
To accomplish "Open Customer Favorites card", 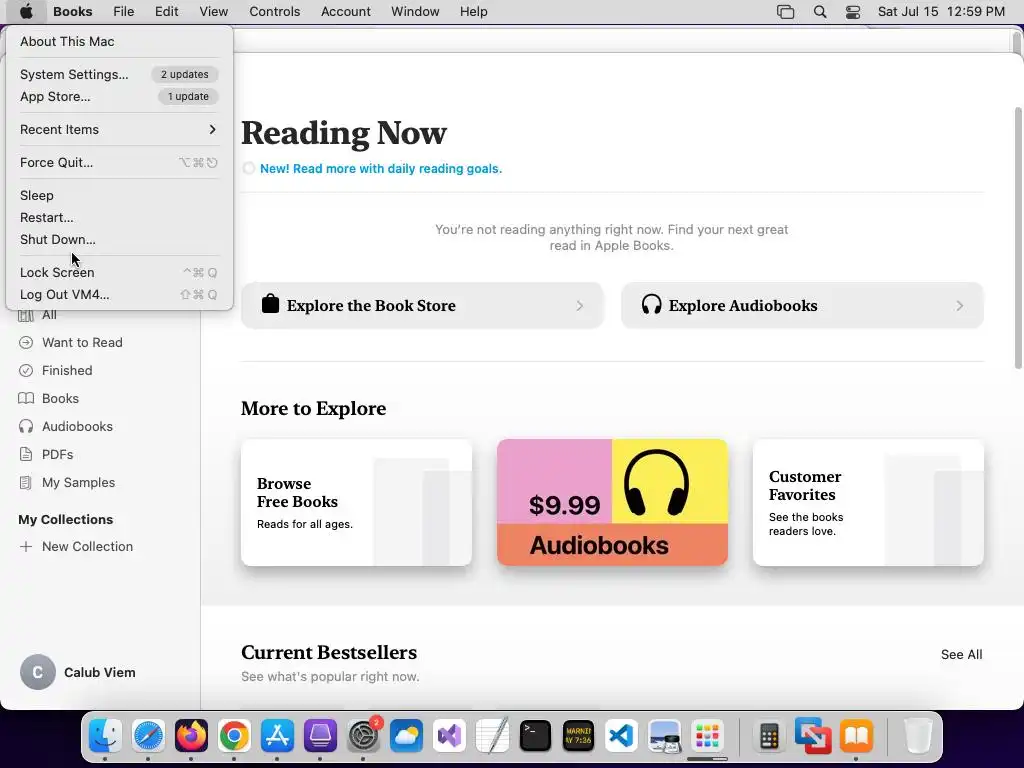I will (868, 502).
